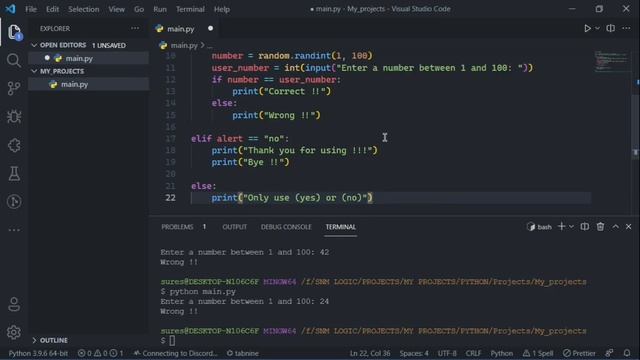Viewport: 640px width, 360px height.
Task: Open the Live Share activity icon
Action: 14,202
